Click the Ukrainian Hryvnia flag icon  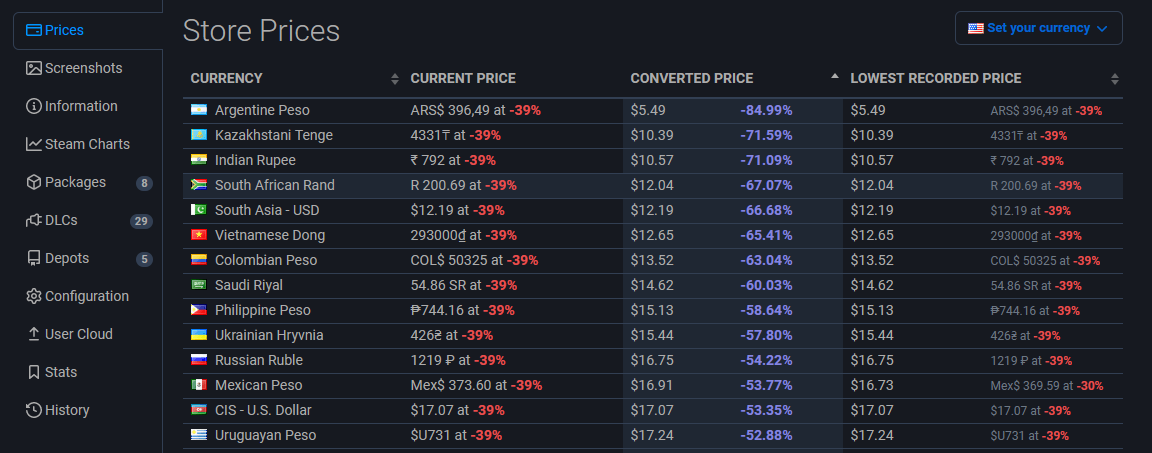pyautogui.click(x=198, y=336)
